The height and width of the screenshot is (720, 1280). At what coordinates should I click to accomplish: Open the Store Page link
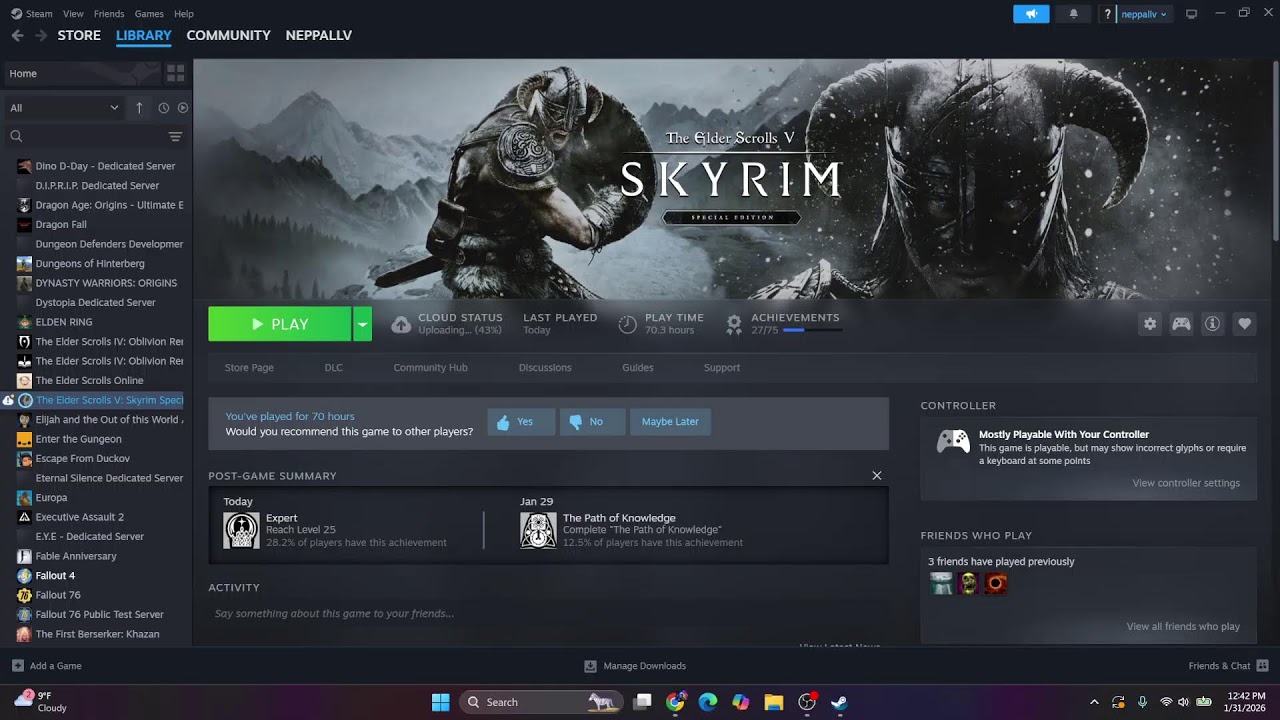pos(249,367)
